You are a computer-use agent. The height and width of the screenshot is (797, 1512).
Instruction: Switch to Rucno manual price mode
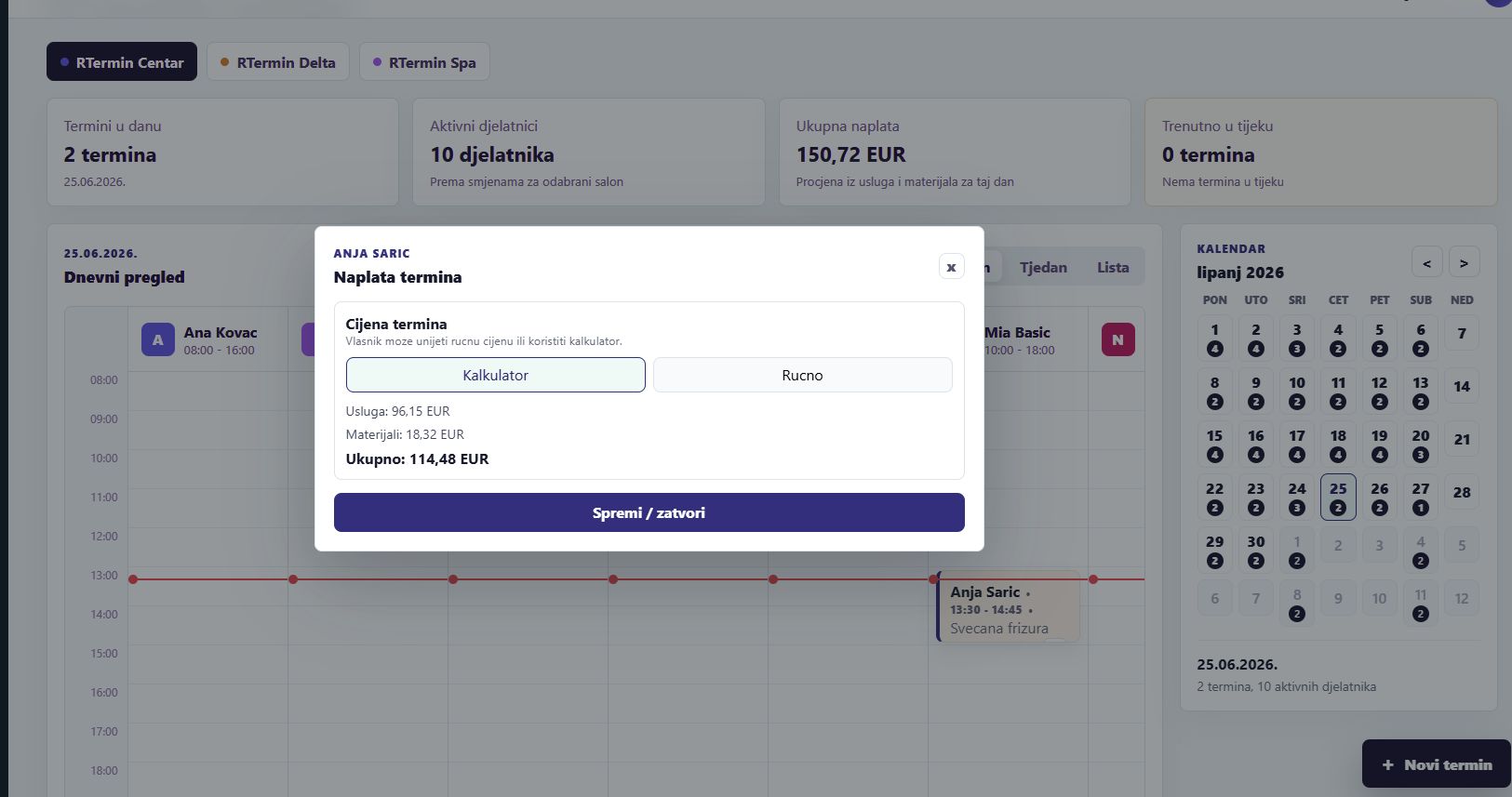(802, 375)
